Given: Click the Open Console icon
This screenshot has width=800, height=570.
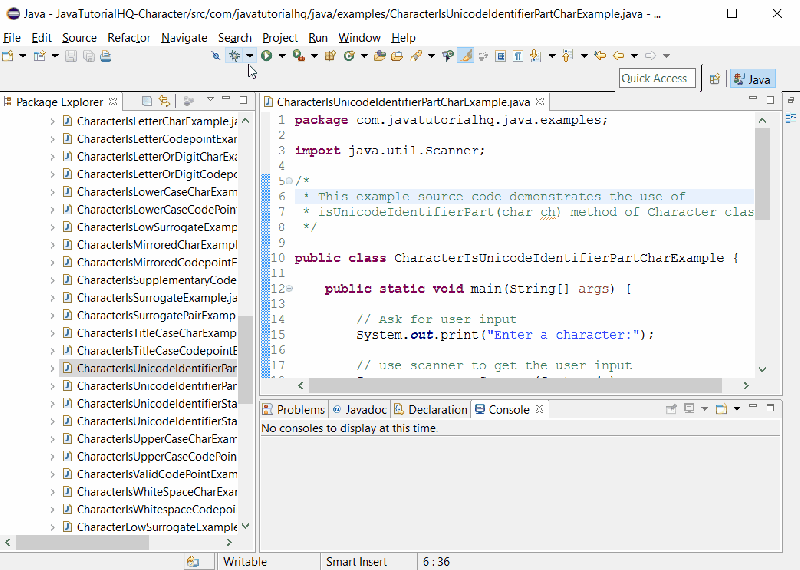Looking at the screenshot, I should coord(721,409).
